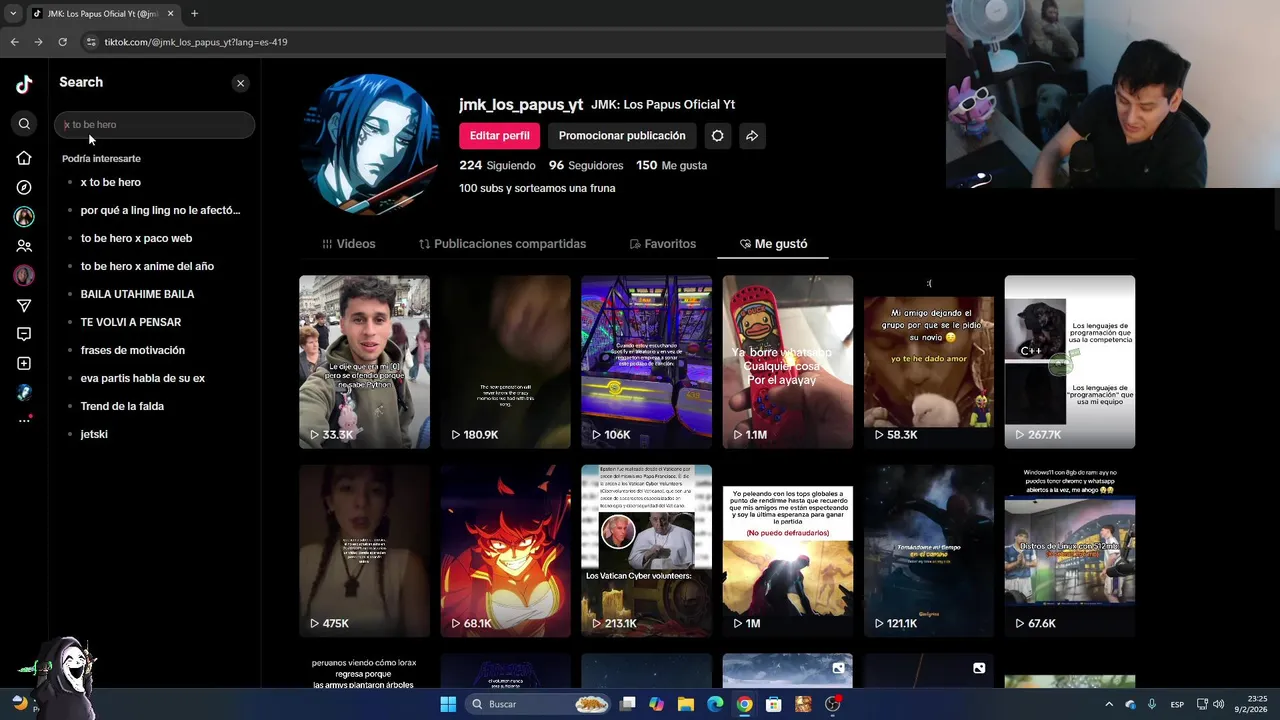The width and height of the screenshot is (1280, 720).
Task: Click the share profile arrow icon
Action: [x=752, y=136]
